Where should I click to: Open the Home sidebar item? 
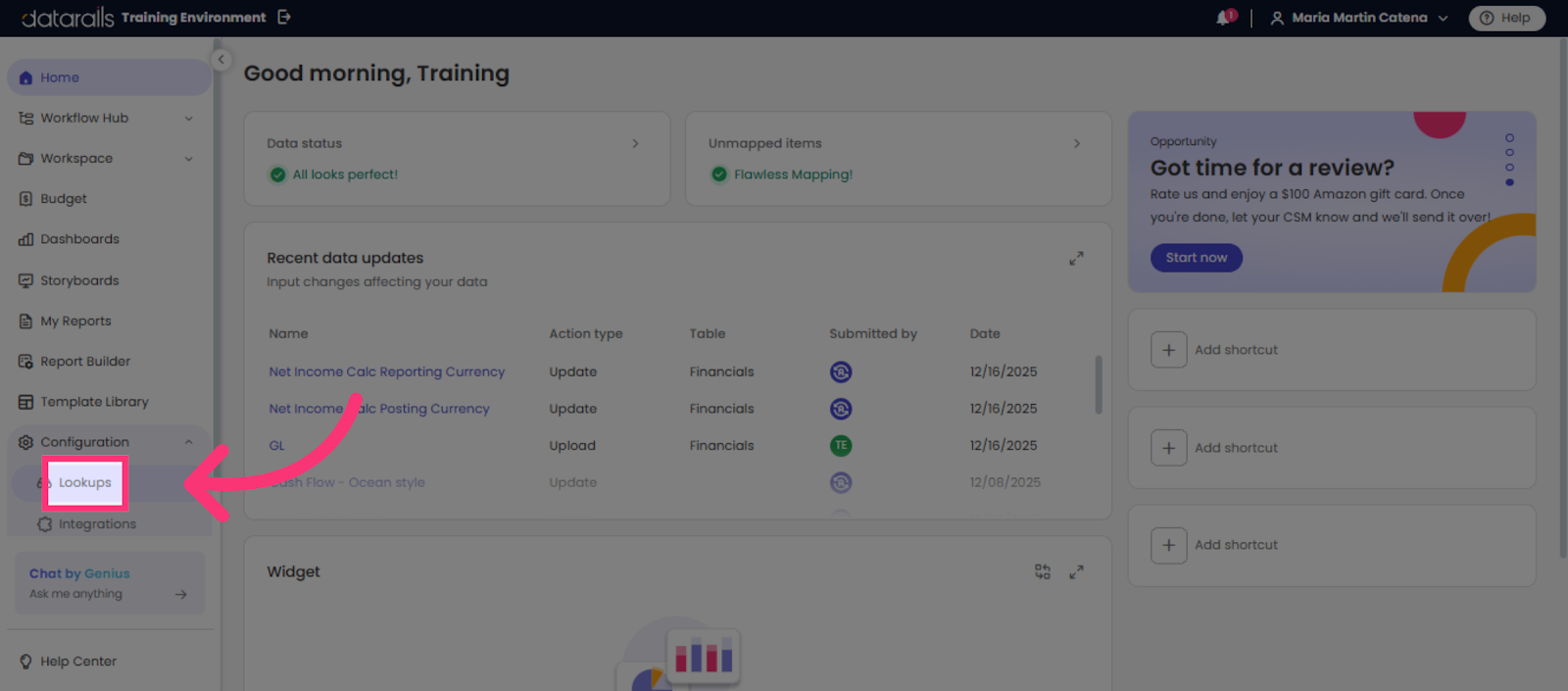pyautogui.click(x=108, y=77)
